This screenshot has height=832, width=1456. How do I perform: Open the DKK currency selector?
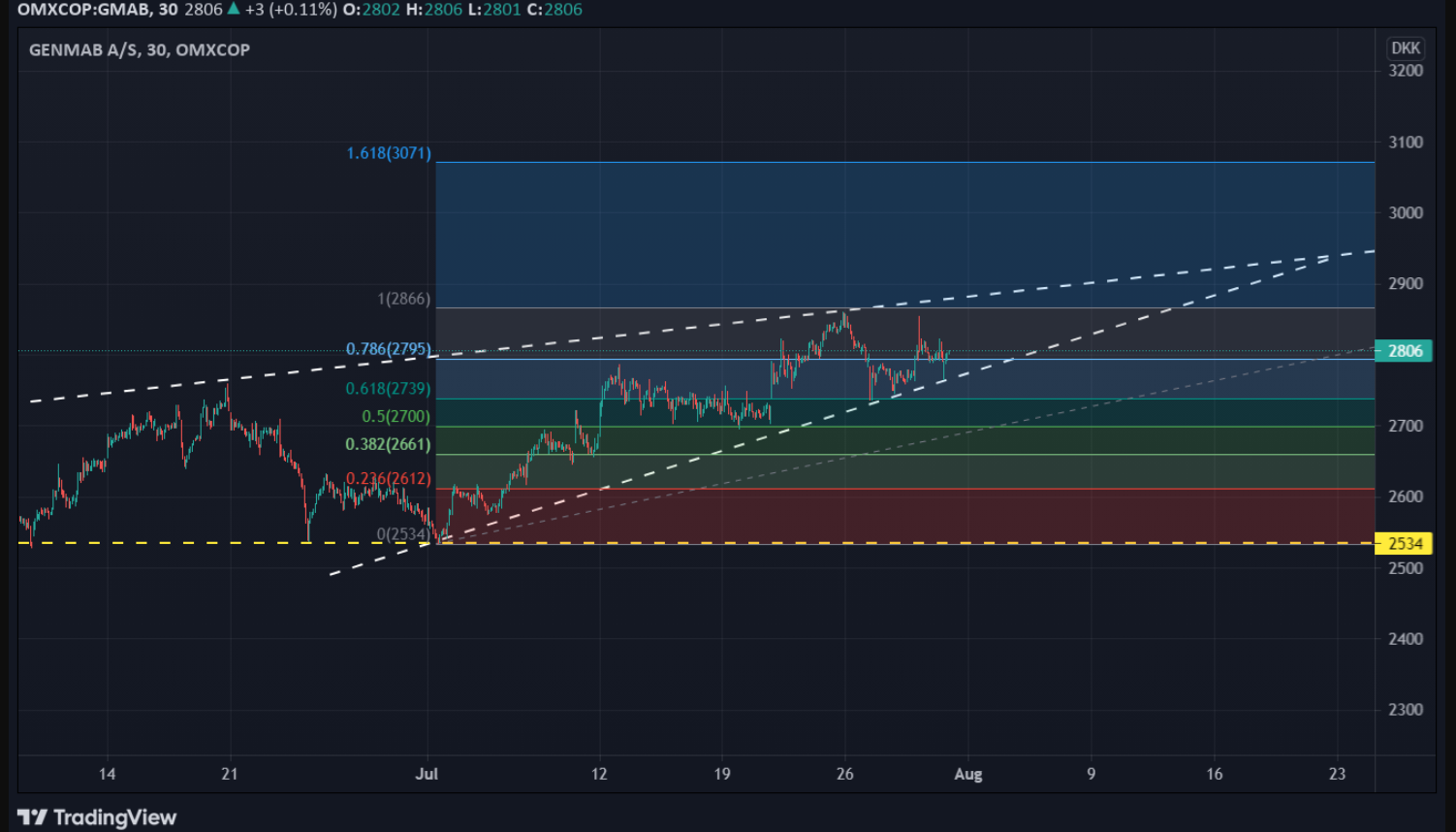click(x=1405, y=48)
